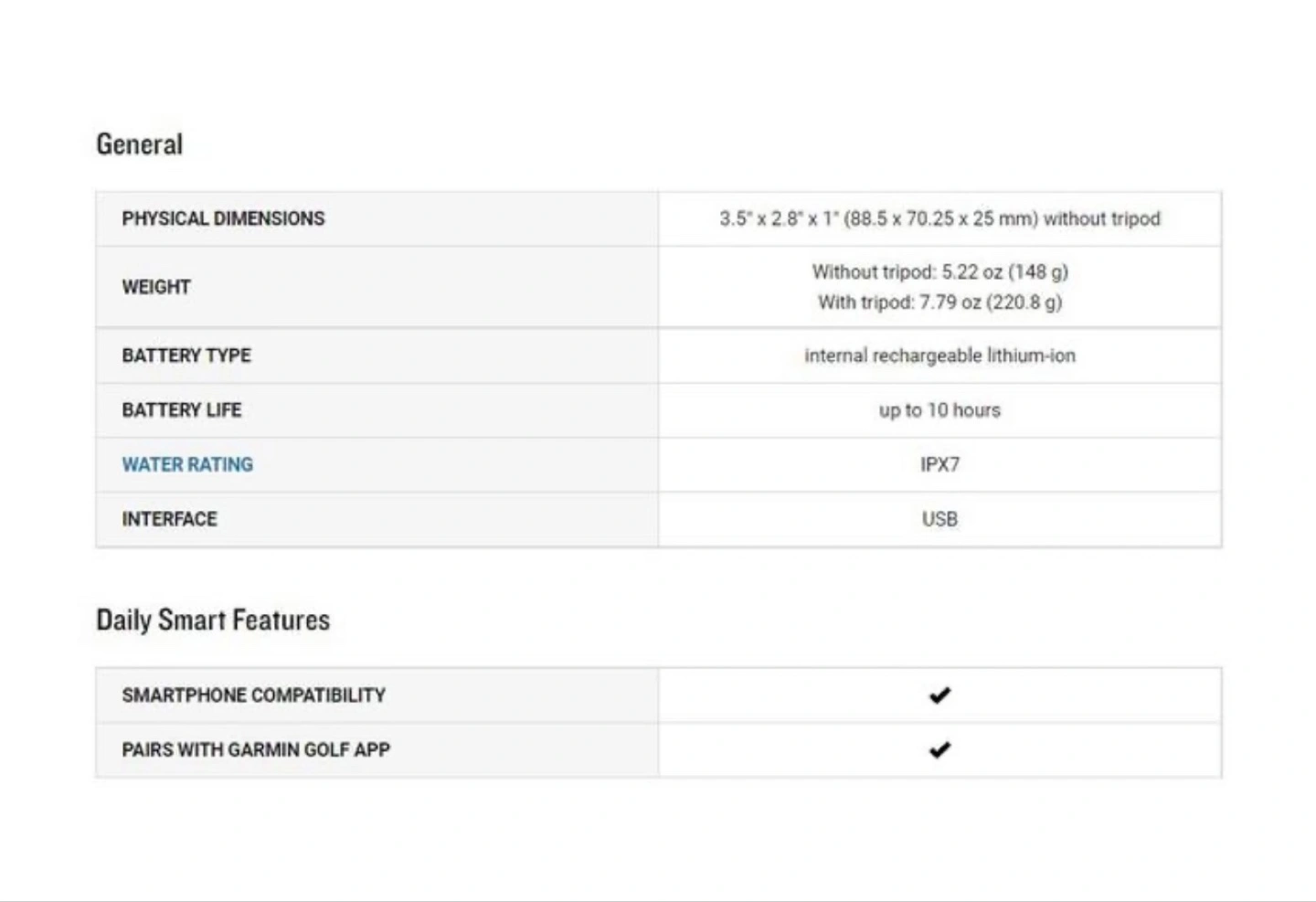
Task: Click the With tripod 7.79 oz weight line
Action: point(939,302)
